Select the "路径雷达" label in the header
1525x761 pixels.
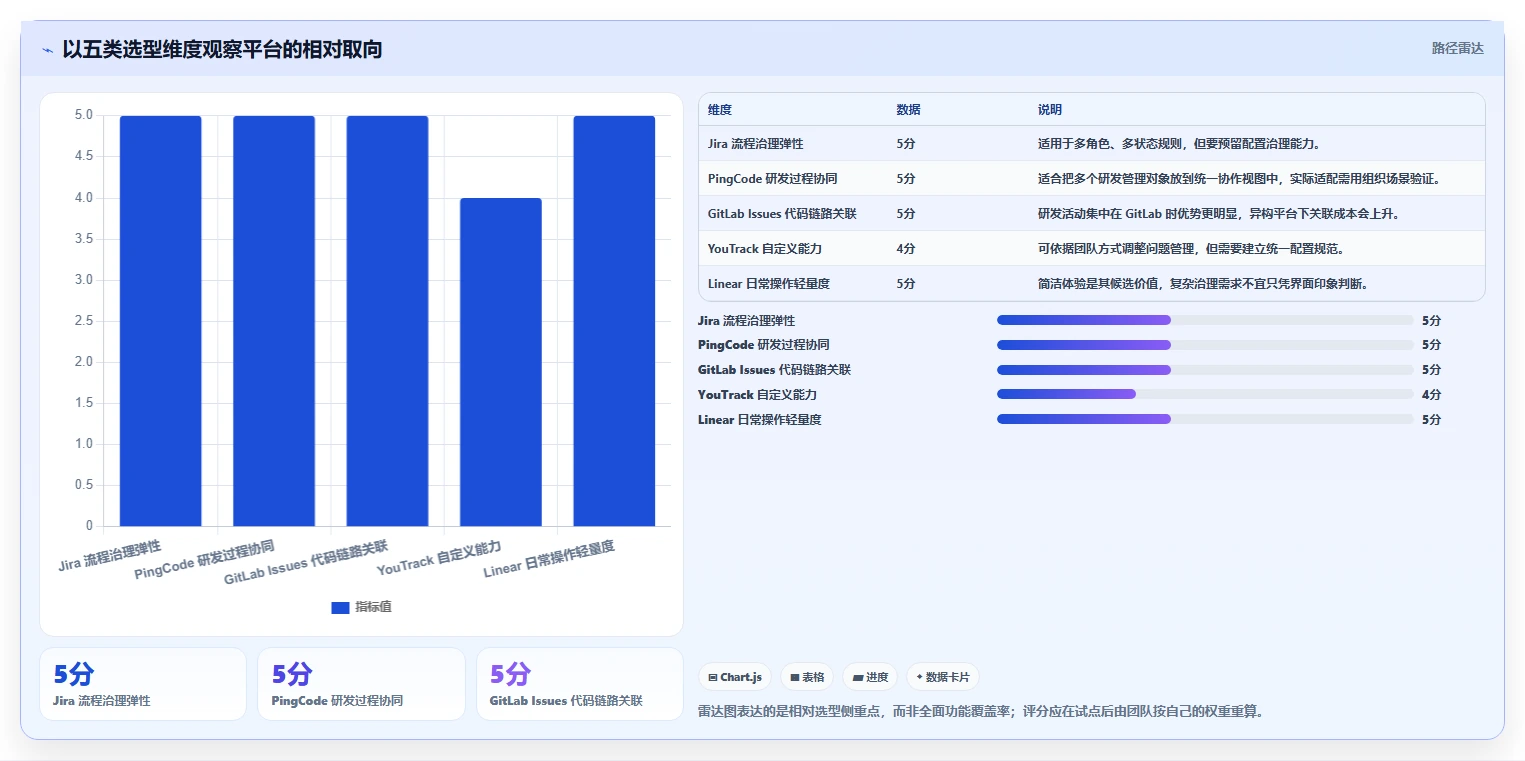(1458, 48)
